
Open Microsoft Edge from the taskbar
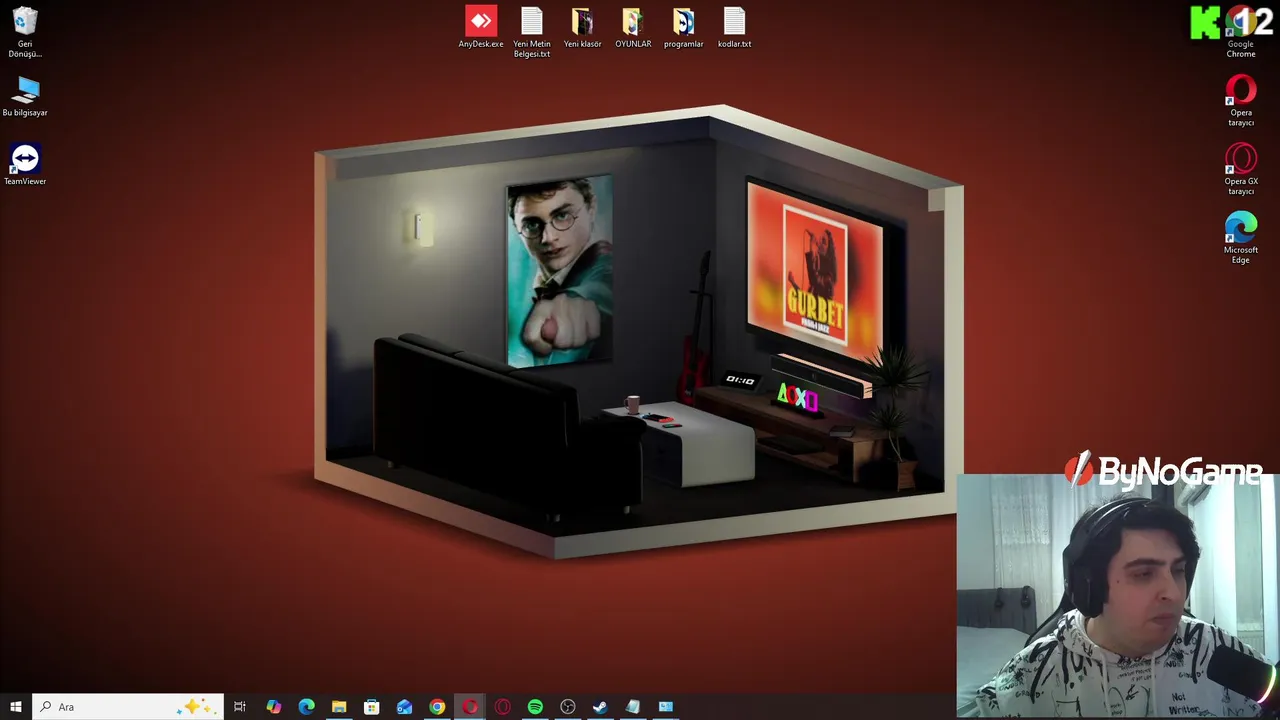pos(306,707)
